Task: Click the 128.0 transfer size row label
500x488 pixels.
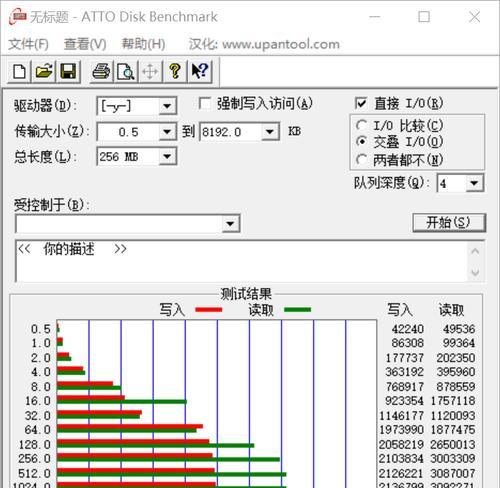Action: coord(35,444)
